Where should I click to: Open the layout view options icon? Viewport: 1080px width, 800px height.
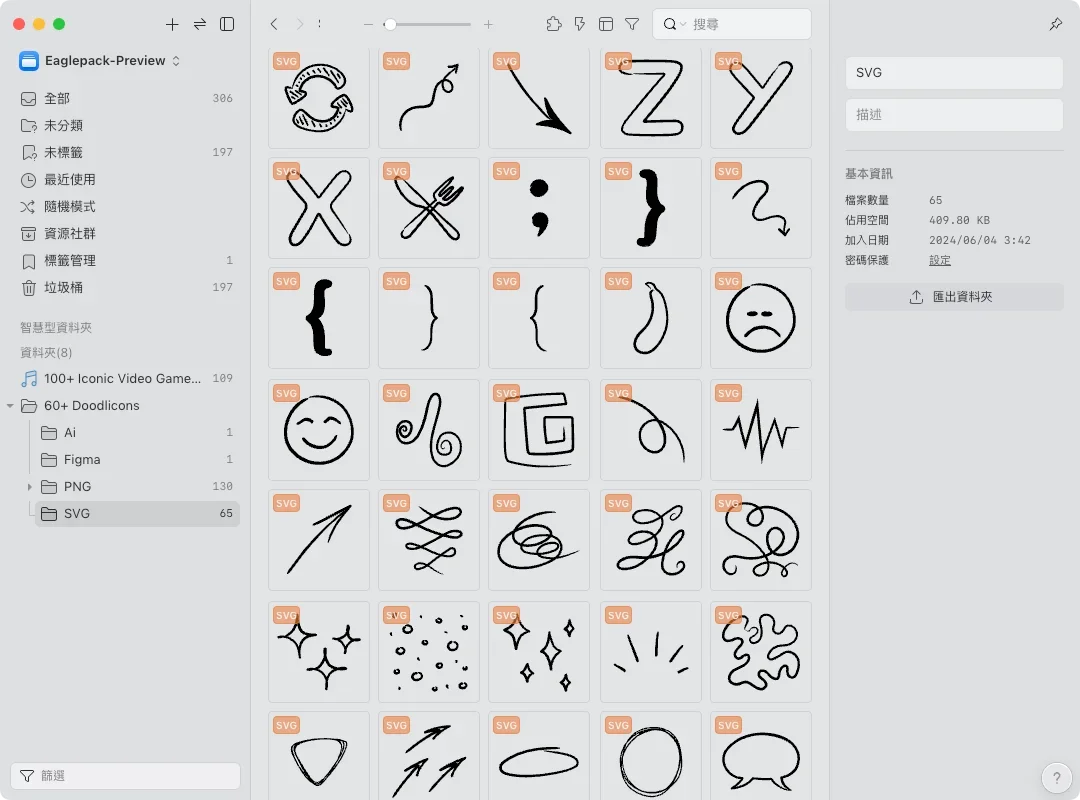(x=606, y=24)
